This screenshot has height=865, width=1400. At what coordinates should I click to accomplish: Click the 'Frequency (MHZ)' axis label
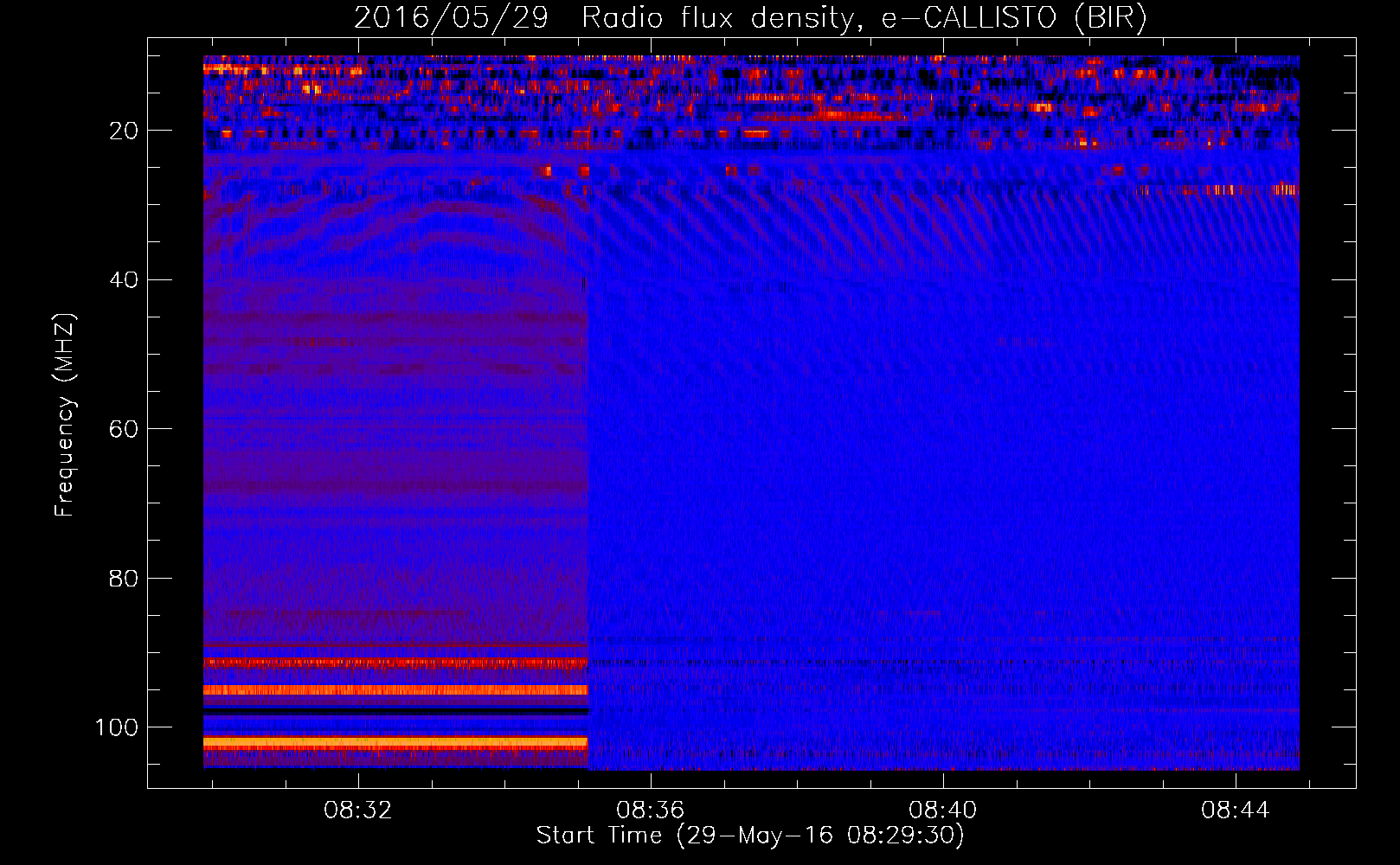click(65, 415)
